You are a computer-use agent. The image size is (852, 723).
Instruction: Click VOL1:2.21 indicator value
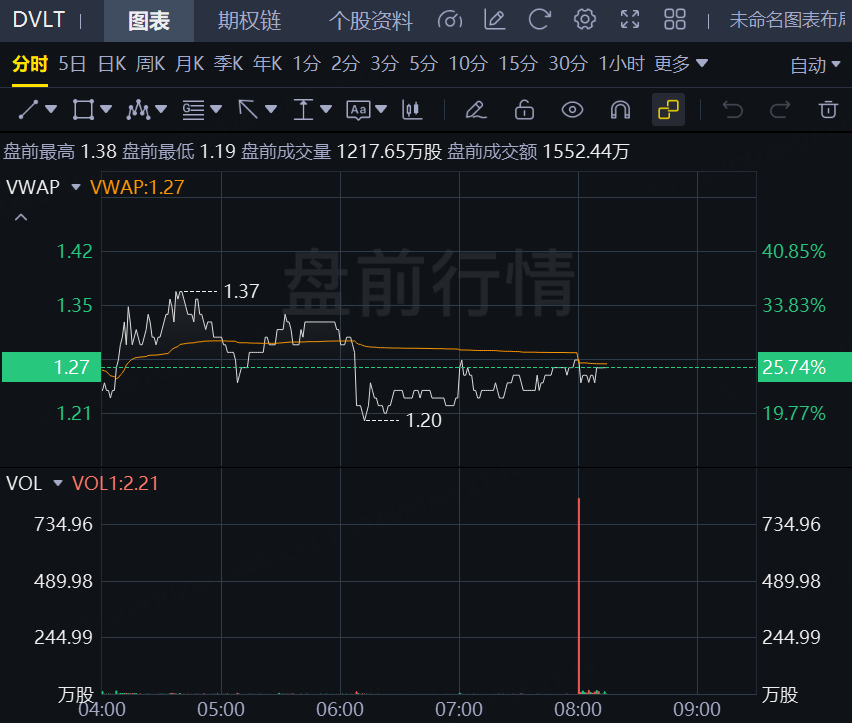point(115,483)
